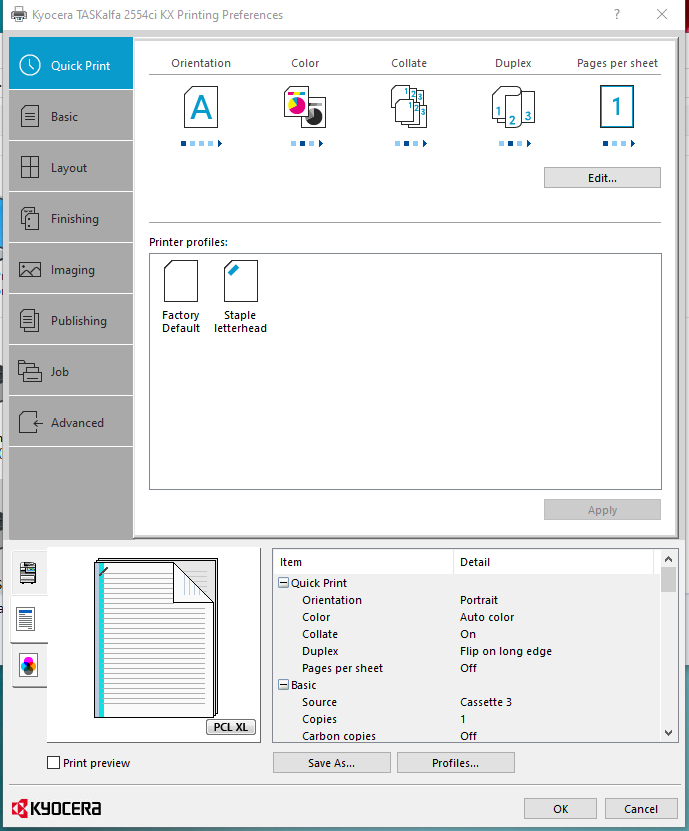Click the settings list scroll up arrow
The height and width of the screenshot is (831, 689).
point(668,559)
